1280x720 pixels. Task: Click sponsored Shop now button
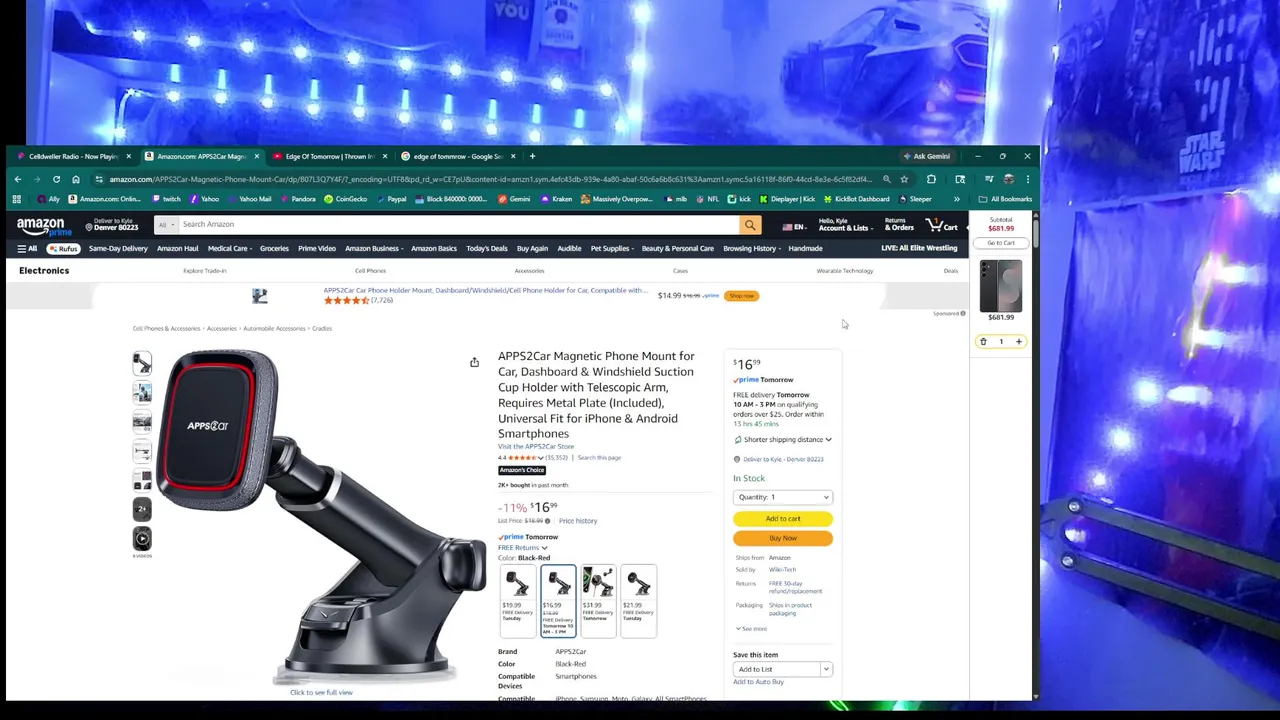tap(742, 296)
